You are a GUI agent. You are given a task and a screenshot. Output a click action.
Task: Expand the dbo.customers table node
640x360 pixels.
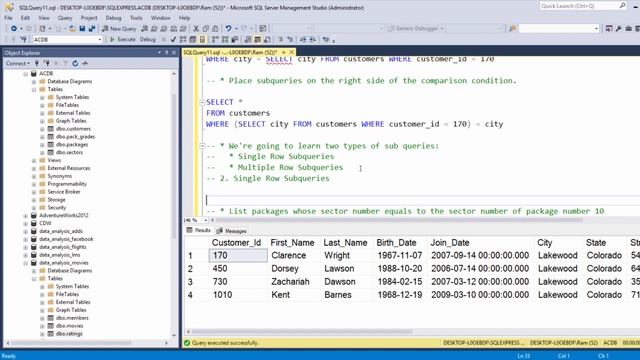pos(42,129)
